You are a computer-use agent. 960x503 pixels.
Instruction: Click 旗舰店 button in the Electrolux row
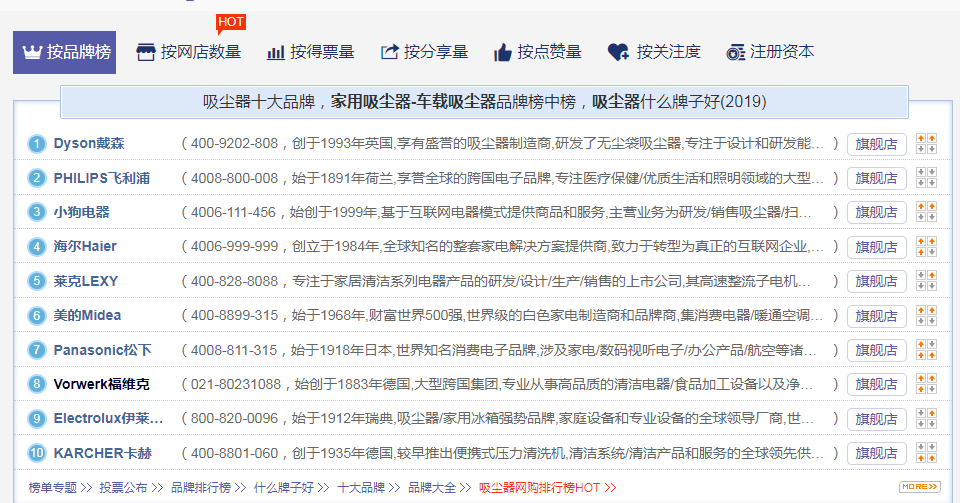(876, 419)
